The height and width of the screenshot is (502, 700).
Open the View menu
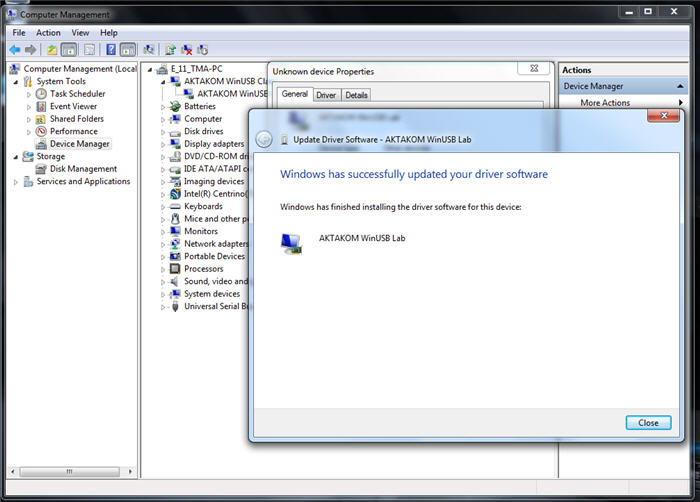tap(80, 33)
